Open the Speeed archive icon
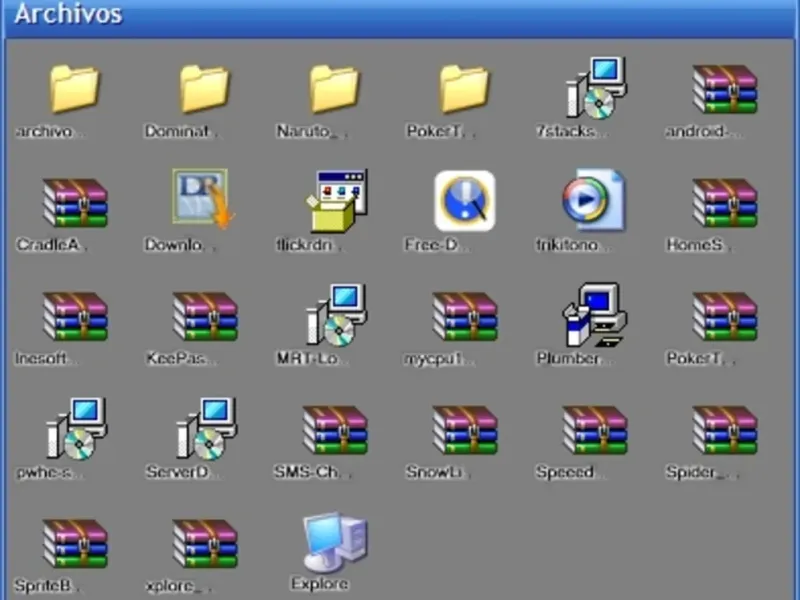The height and width of the screenshot is (600, 800). [595, 430]
